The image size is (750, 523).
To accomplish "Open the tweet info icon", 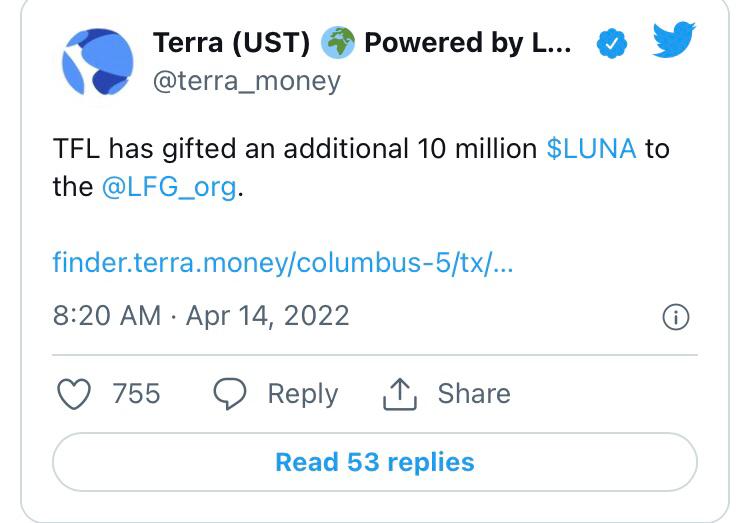I will 676,317.
